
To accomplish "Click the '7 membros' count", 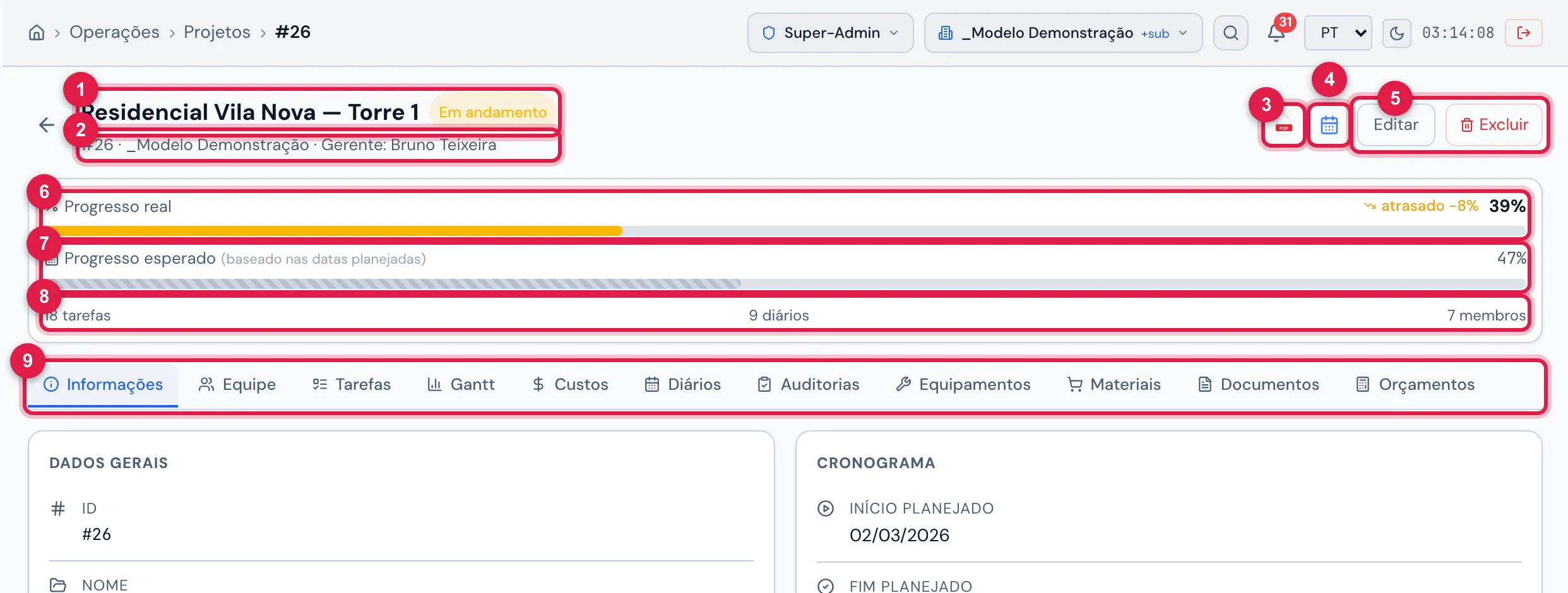I will pyautogui.click(x=1487, y=315).
